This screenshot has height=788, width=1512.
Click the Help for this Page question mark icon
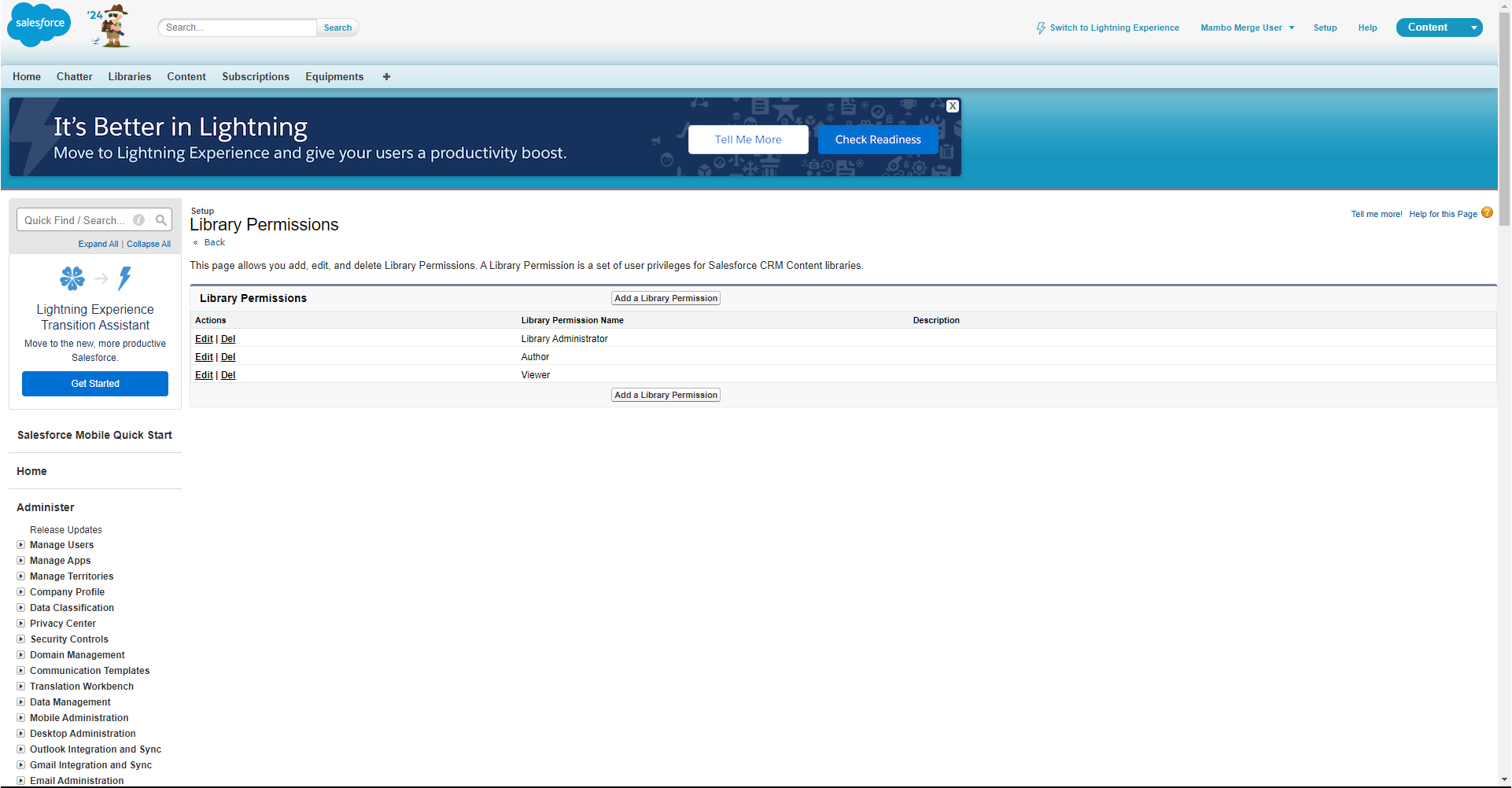(x=1487, y=212)
